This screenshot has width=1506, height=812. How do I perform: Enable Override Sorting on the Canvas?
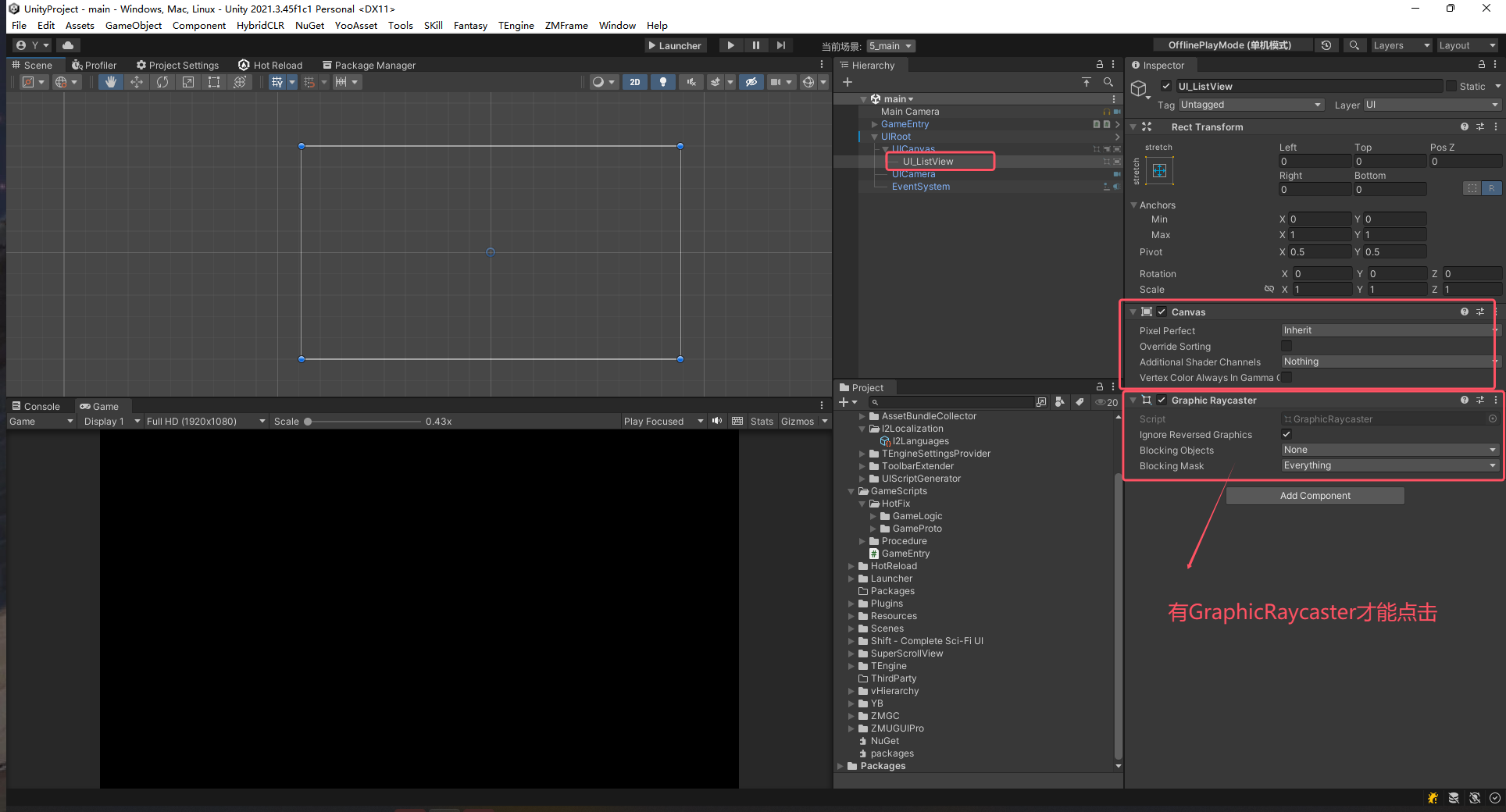(x=1286, y=346)
